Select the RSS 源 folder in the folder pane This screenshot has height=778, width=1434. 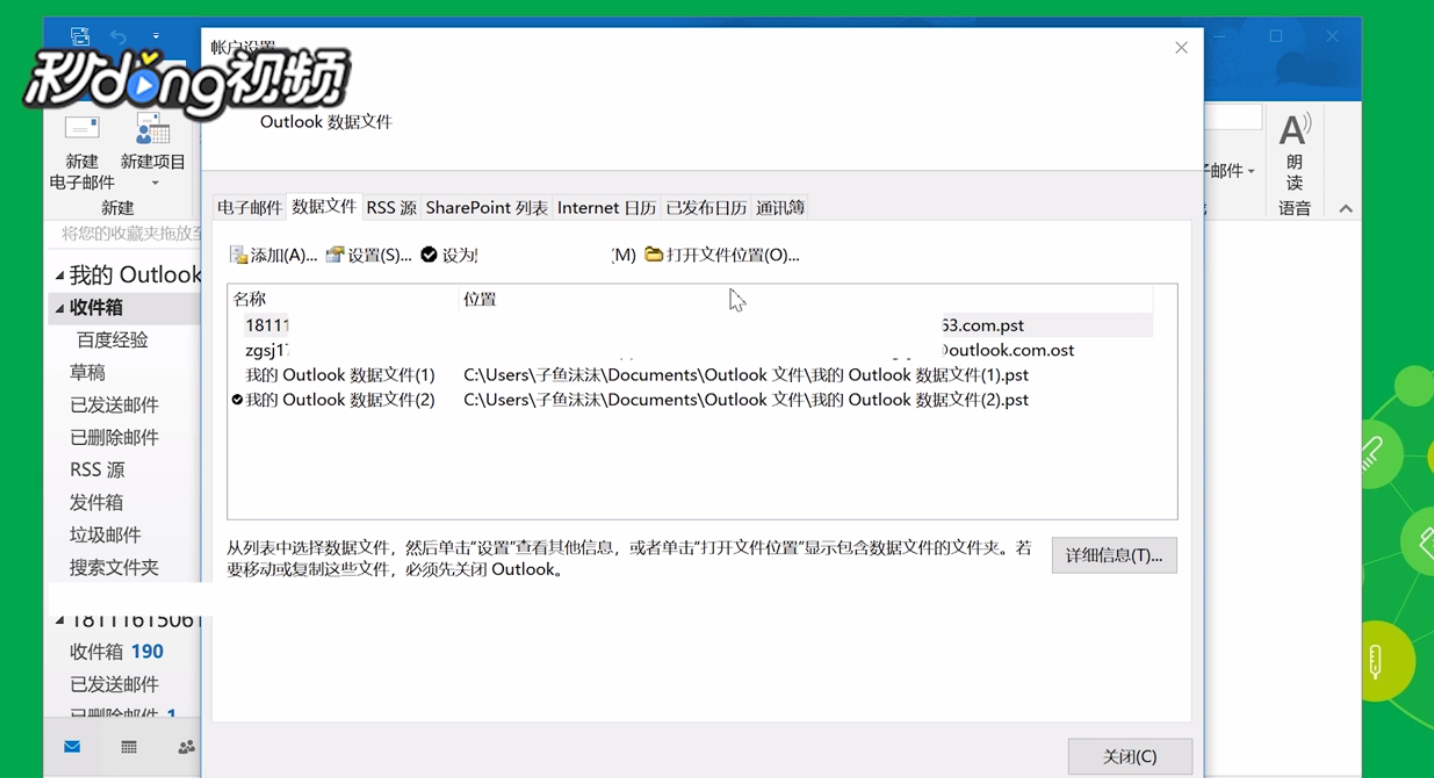tap(97, 469)
